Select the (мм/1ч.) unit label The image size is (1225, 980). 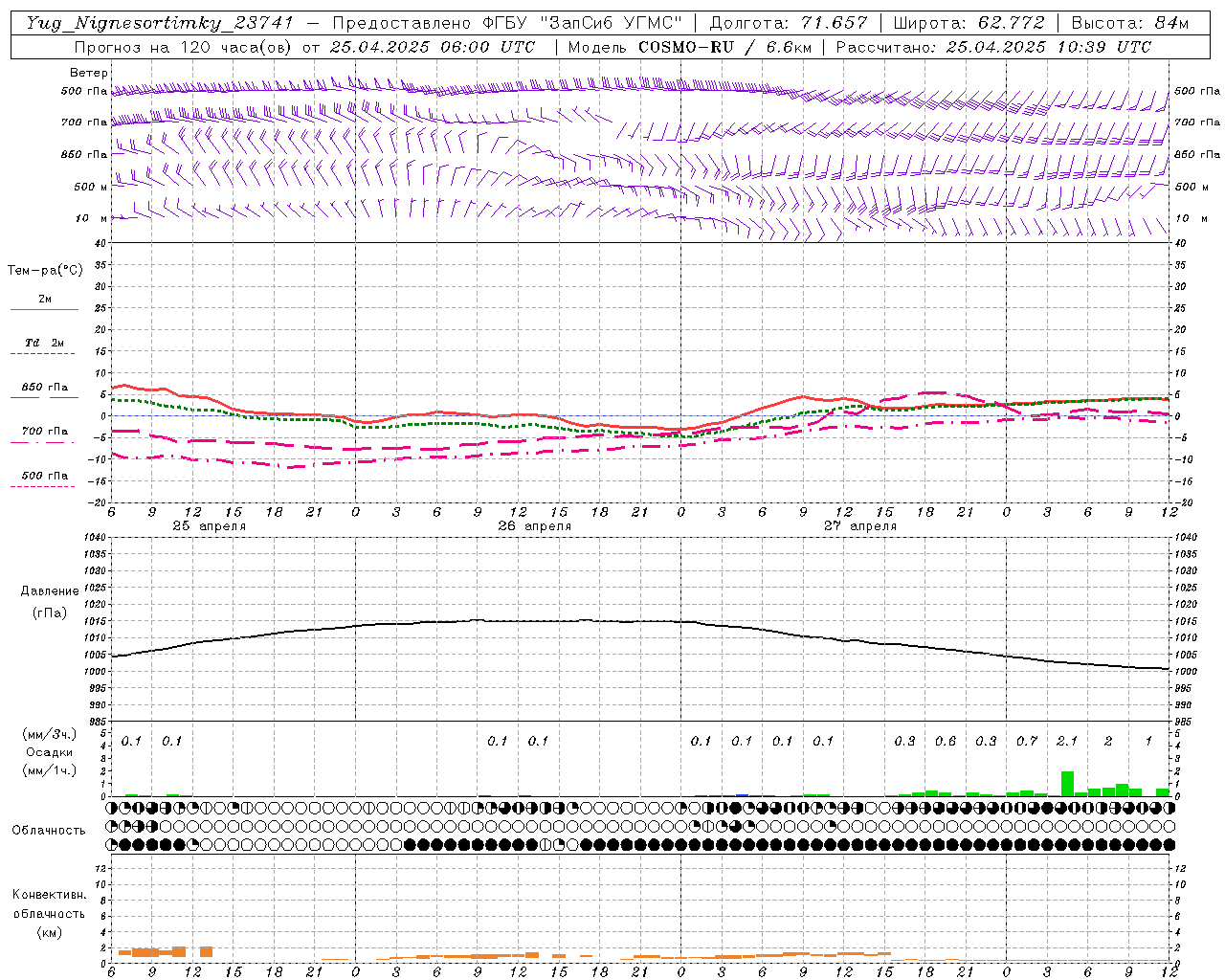click(x=49, y=770)
